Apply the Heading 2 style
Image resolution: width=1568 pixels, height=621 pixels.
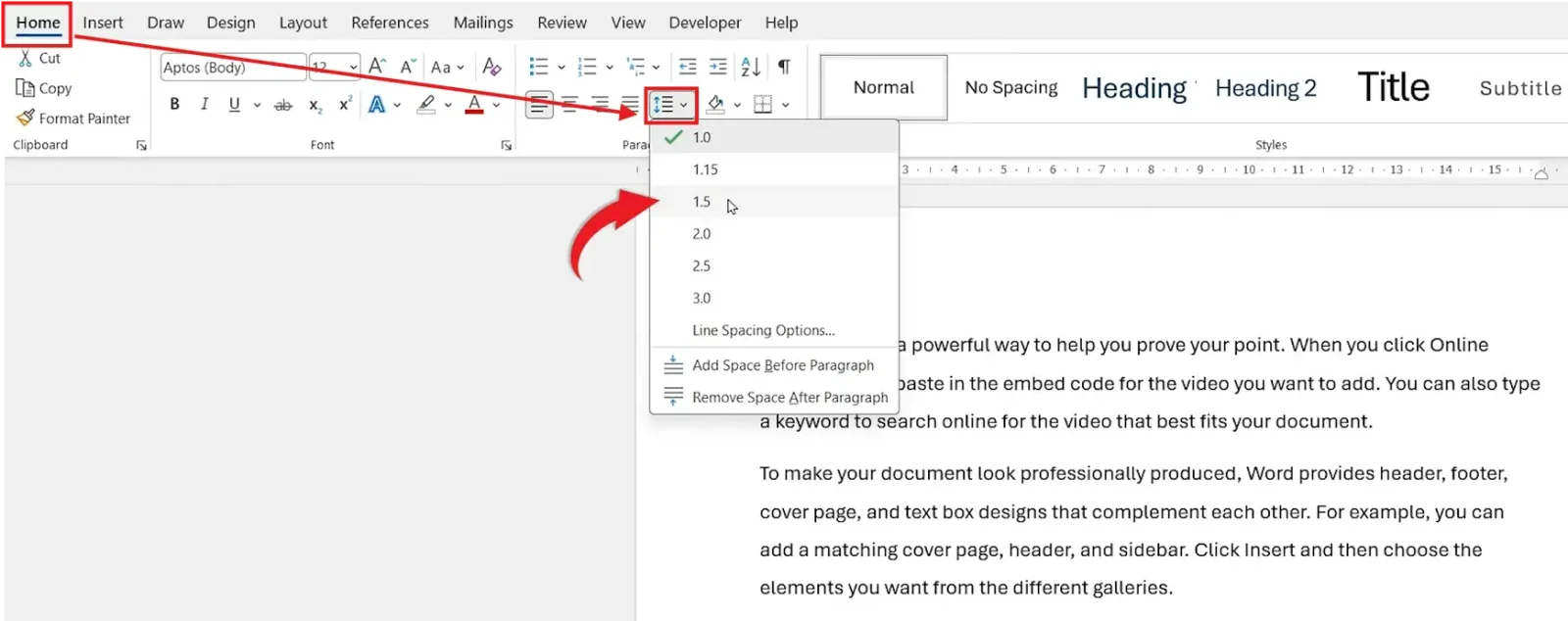(1265, 88)
